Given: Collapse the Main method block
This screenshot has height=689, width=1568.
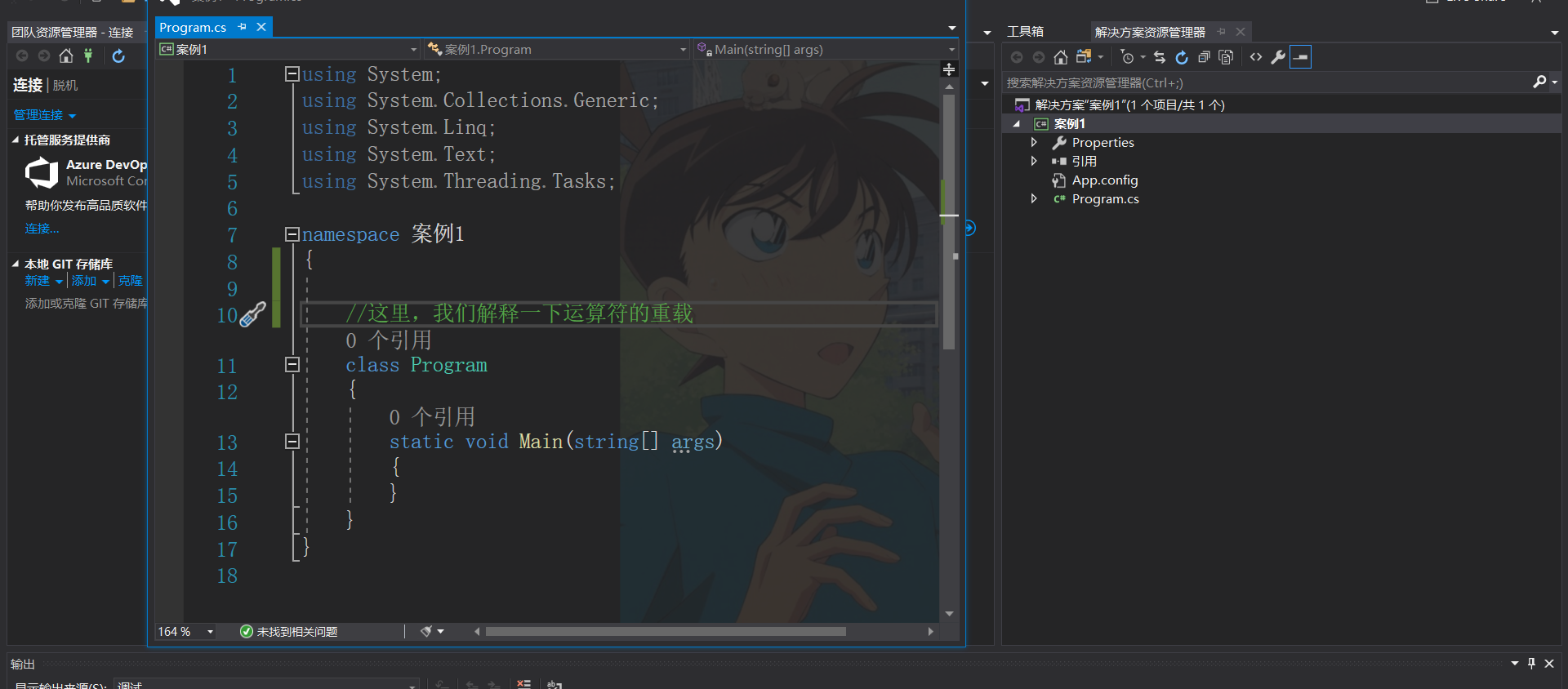Looking at the screenshot, I should point(292,441).
